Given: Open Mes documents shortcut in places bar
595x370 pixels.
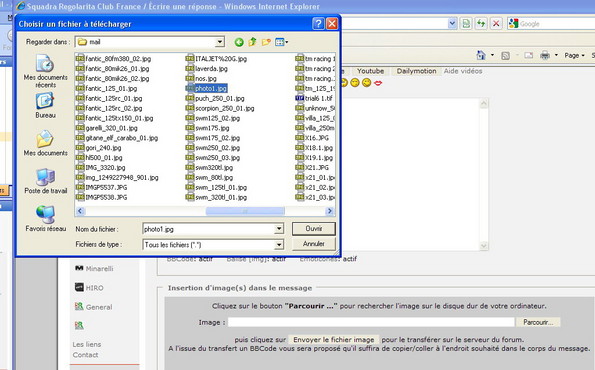Looking at the screenshot, I should click(46, 143).
